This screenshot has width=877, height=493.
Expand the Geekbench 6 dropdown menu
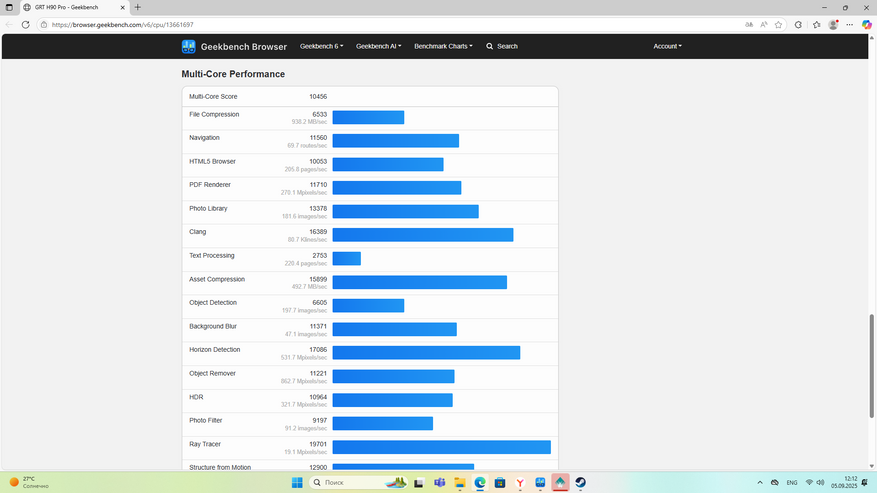point(322,46)
